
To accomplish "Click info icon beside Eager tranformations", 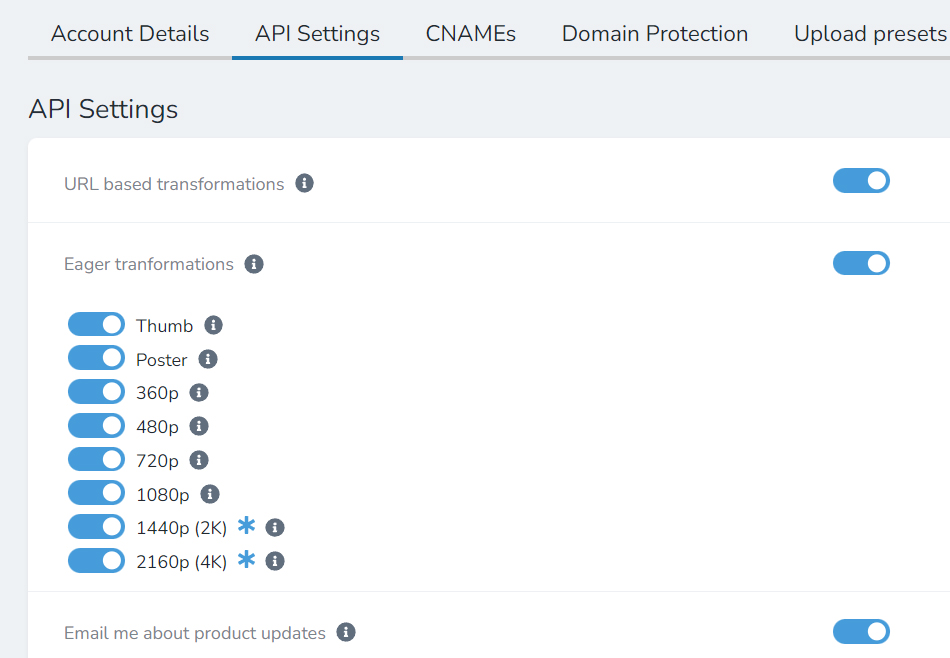I will click(x=254, y=264).
